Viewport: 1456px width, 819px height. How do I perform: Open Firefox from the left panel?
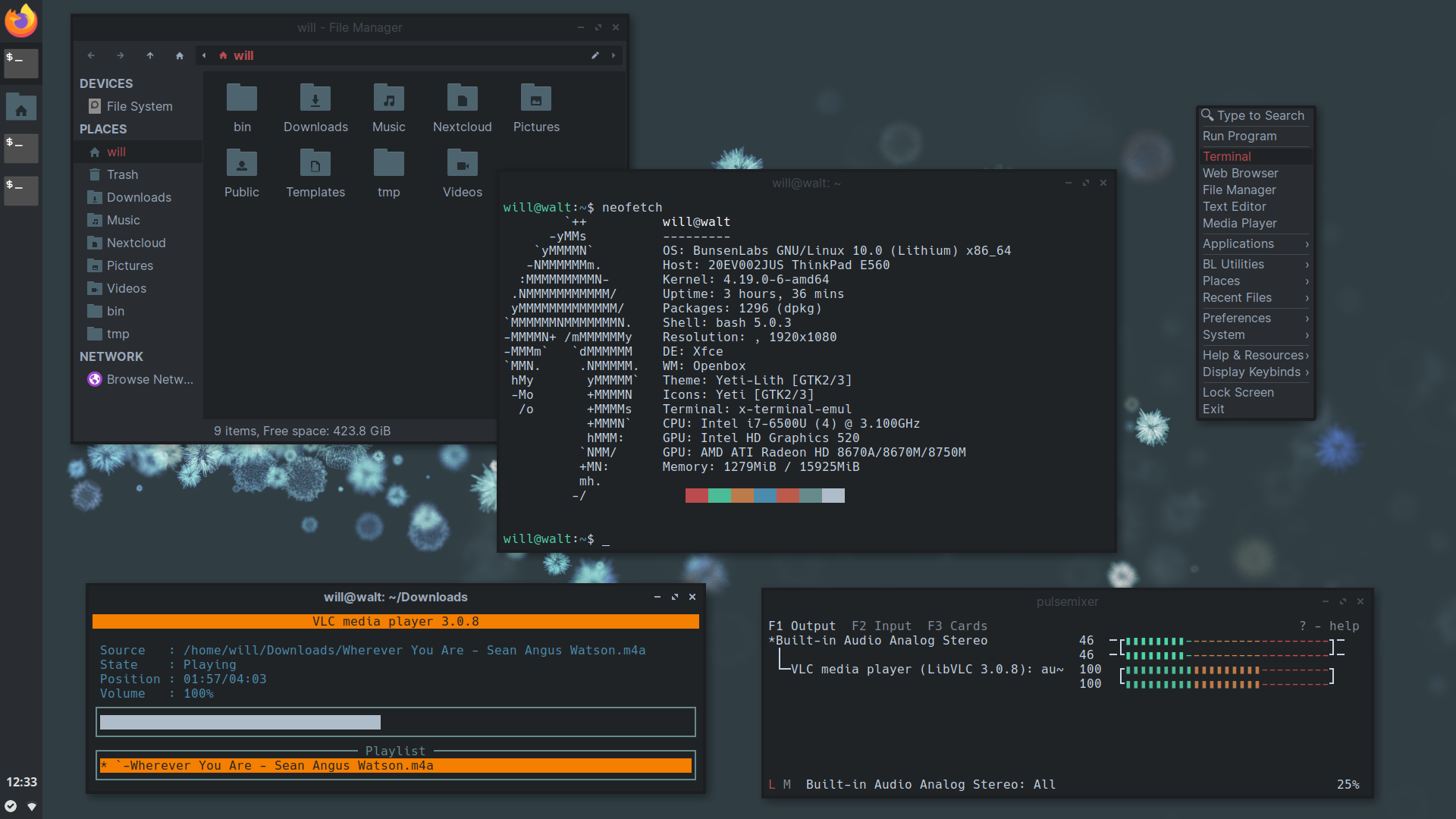click(x=20, y=20)
